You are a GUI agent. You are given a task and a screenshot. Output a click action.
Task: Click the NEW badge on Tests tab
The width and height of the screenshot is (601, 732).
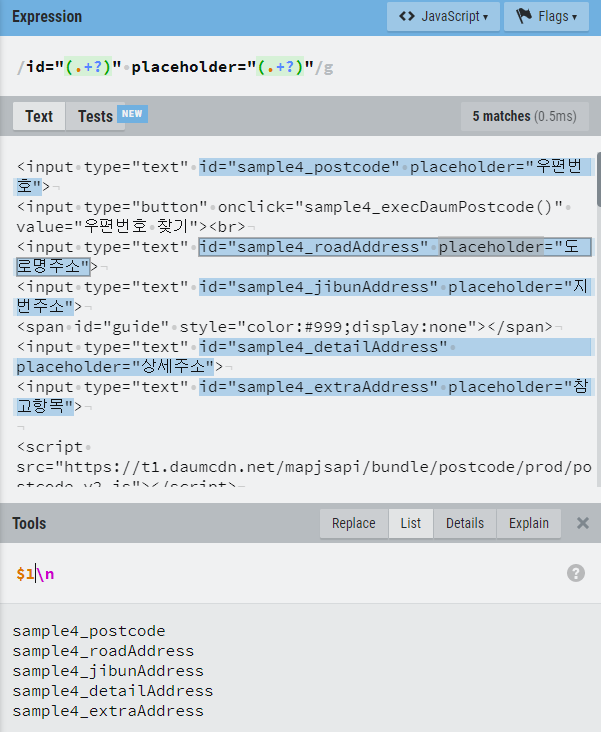(x=132, y=114)
